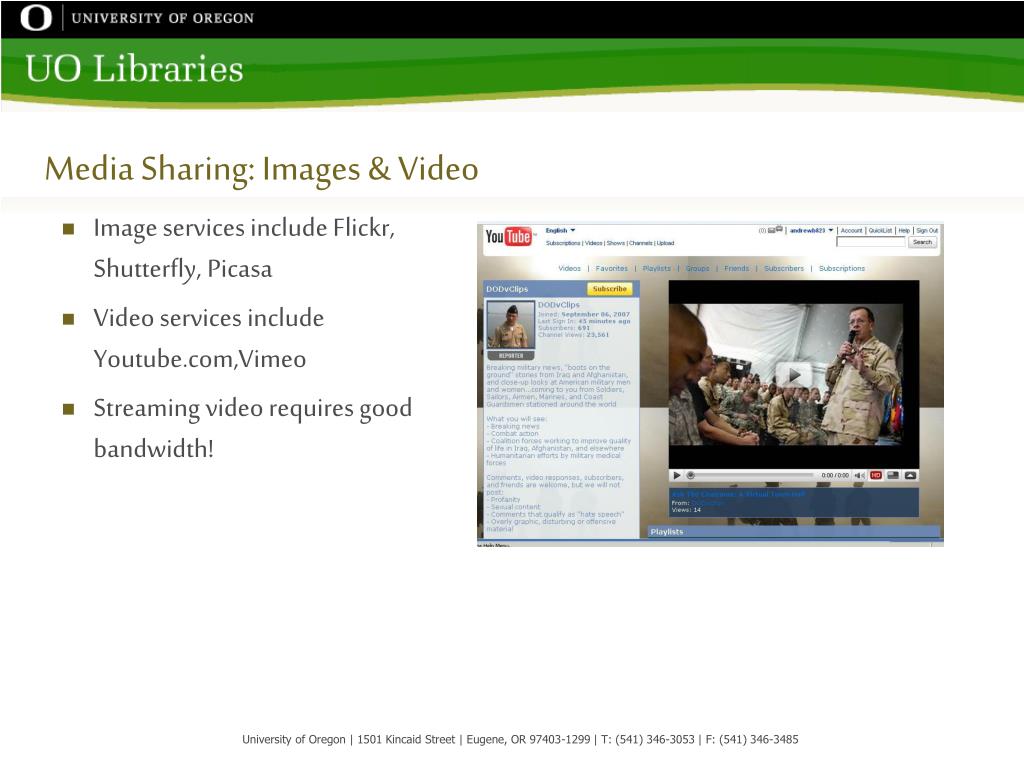The image size is (1024, 768).
Task: Play the video using the player bar play button
Action: [x=677, y=475]
